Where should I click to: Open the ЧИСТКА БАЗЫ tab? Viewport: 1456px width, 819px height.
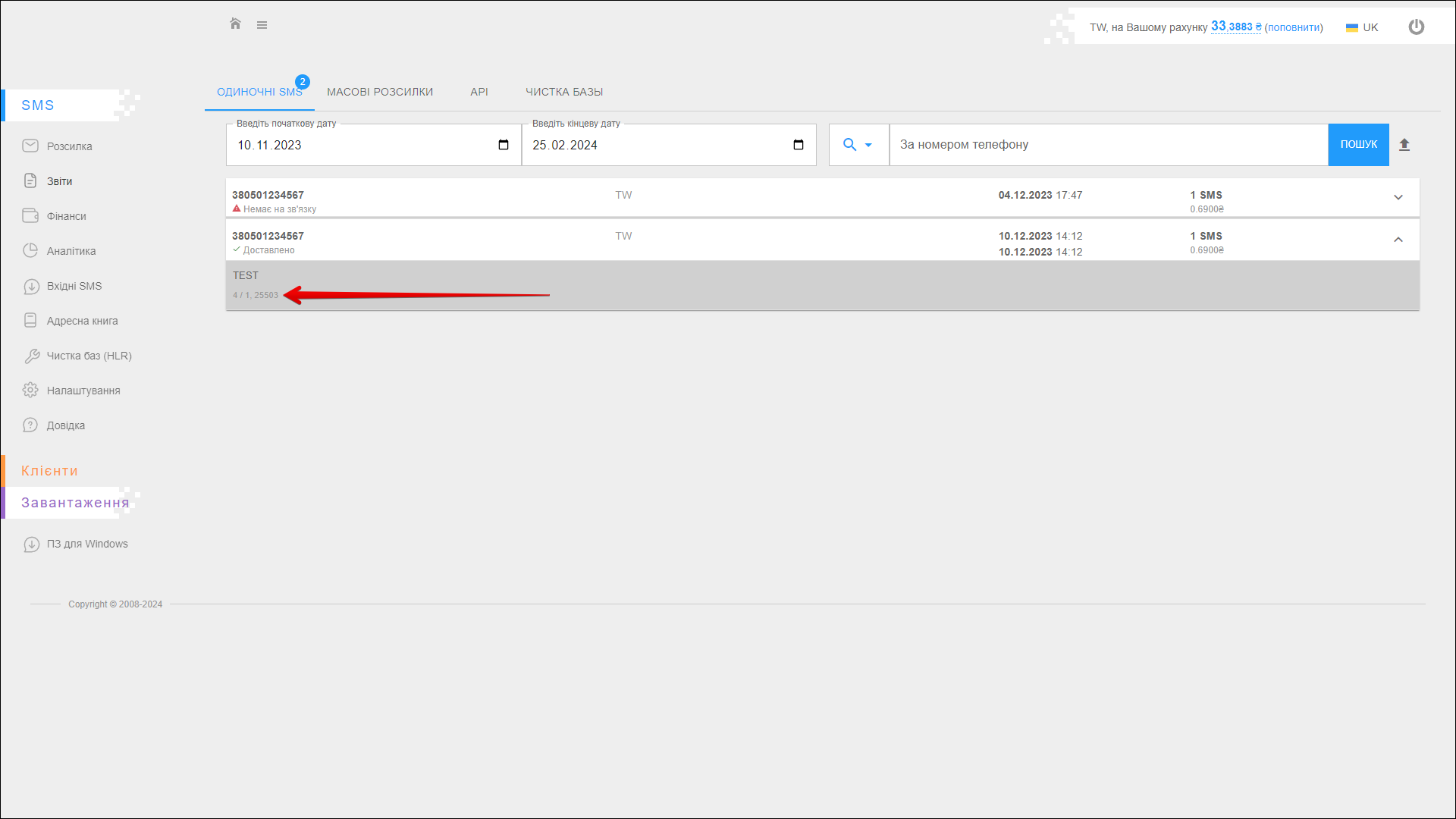pos(564,92)
